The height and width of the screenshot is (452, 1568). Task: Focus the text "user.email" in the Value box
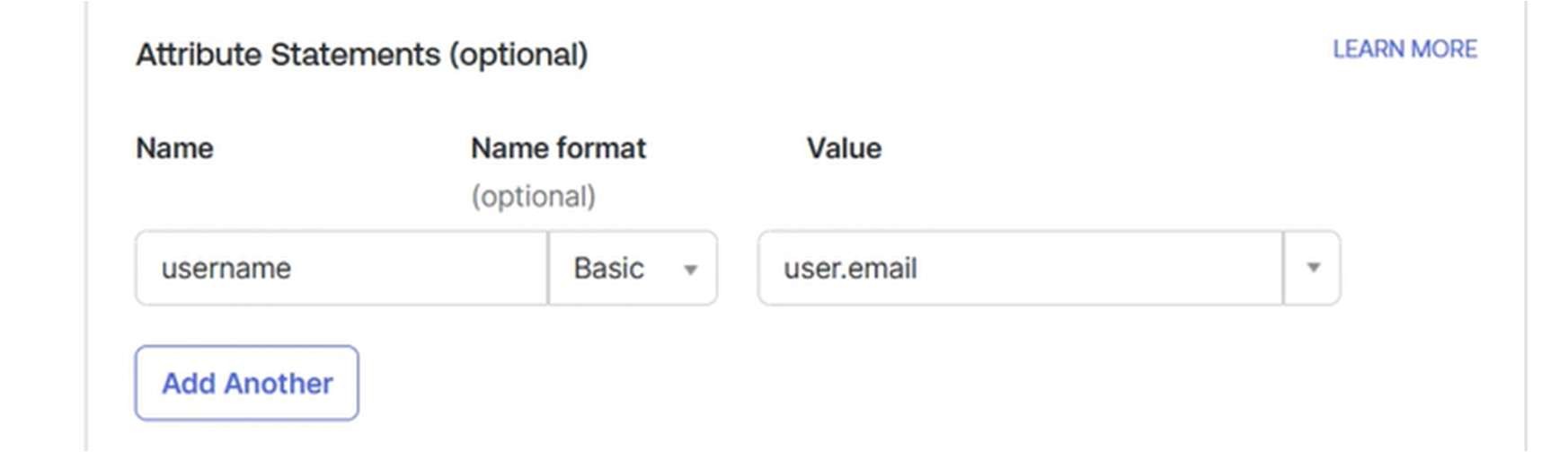pyautogui.click(x=850, y=269)
